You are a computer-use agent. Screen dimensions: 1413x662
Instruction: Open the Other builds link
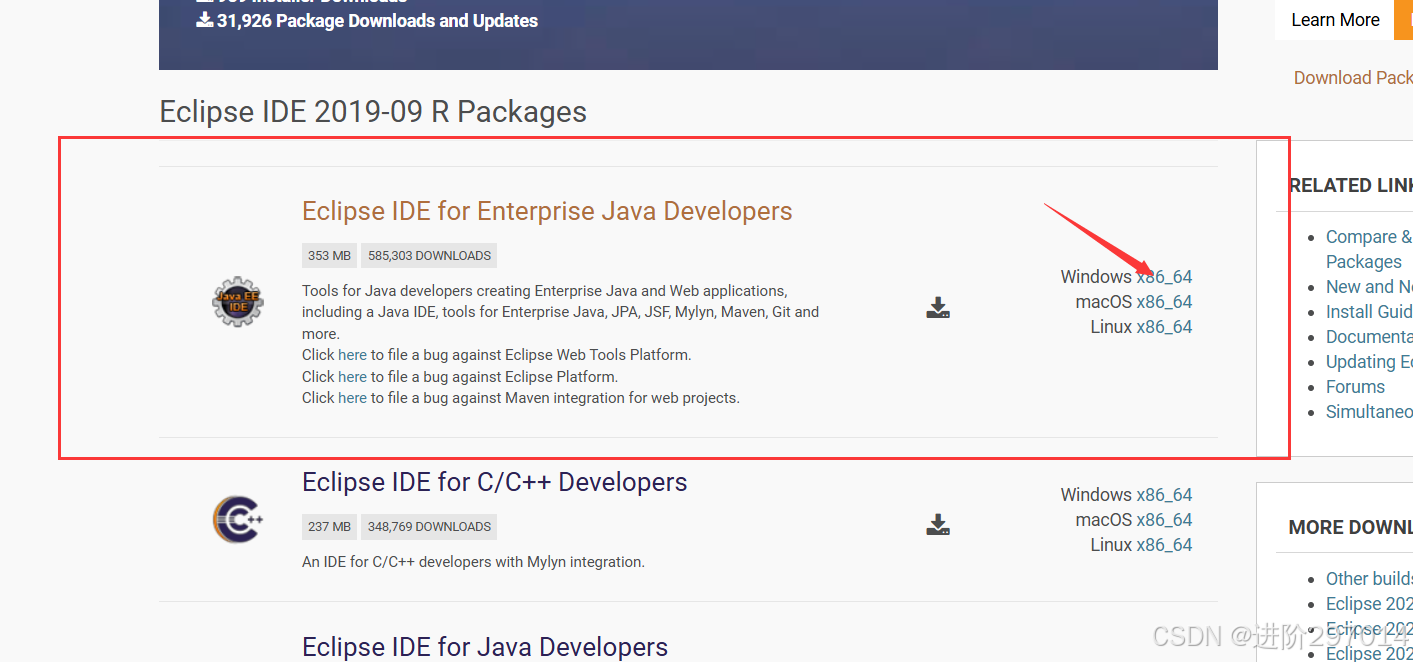point(1369,579)
